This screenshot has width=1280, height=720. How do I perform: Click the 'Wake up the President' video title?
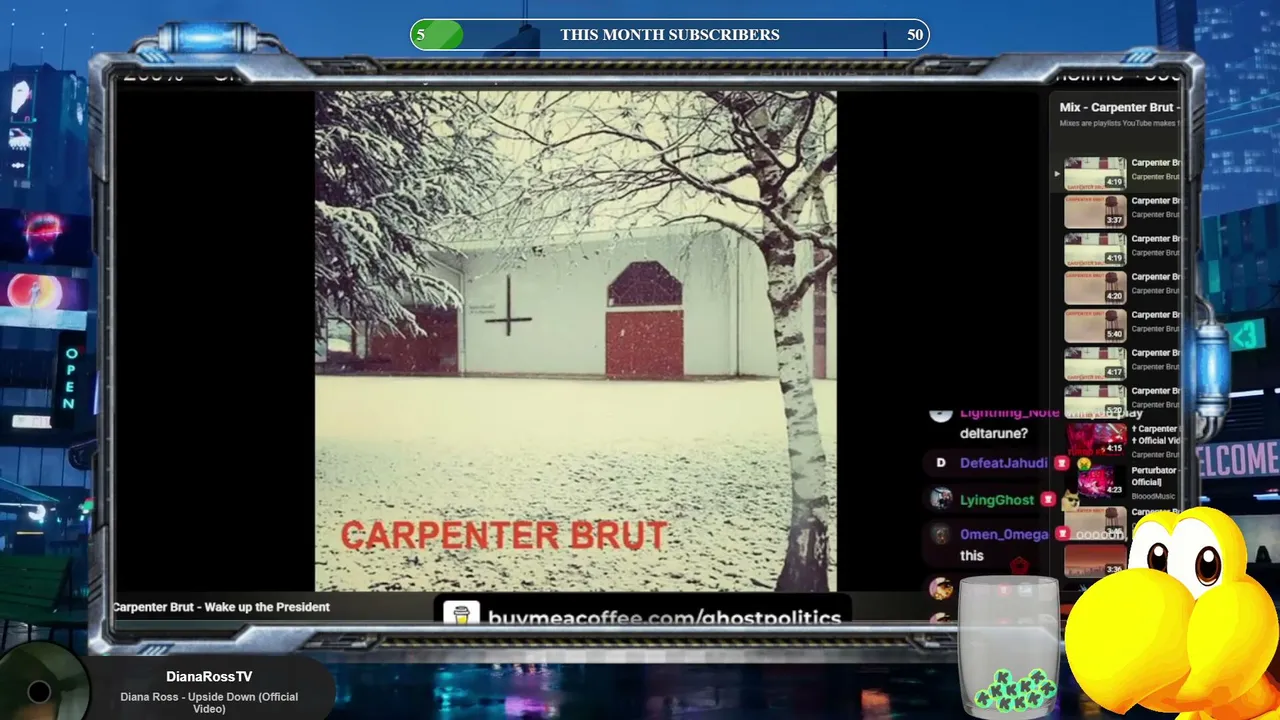[221, 607]
